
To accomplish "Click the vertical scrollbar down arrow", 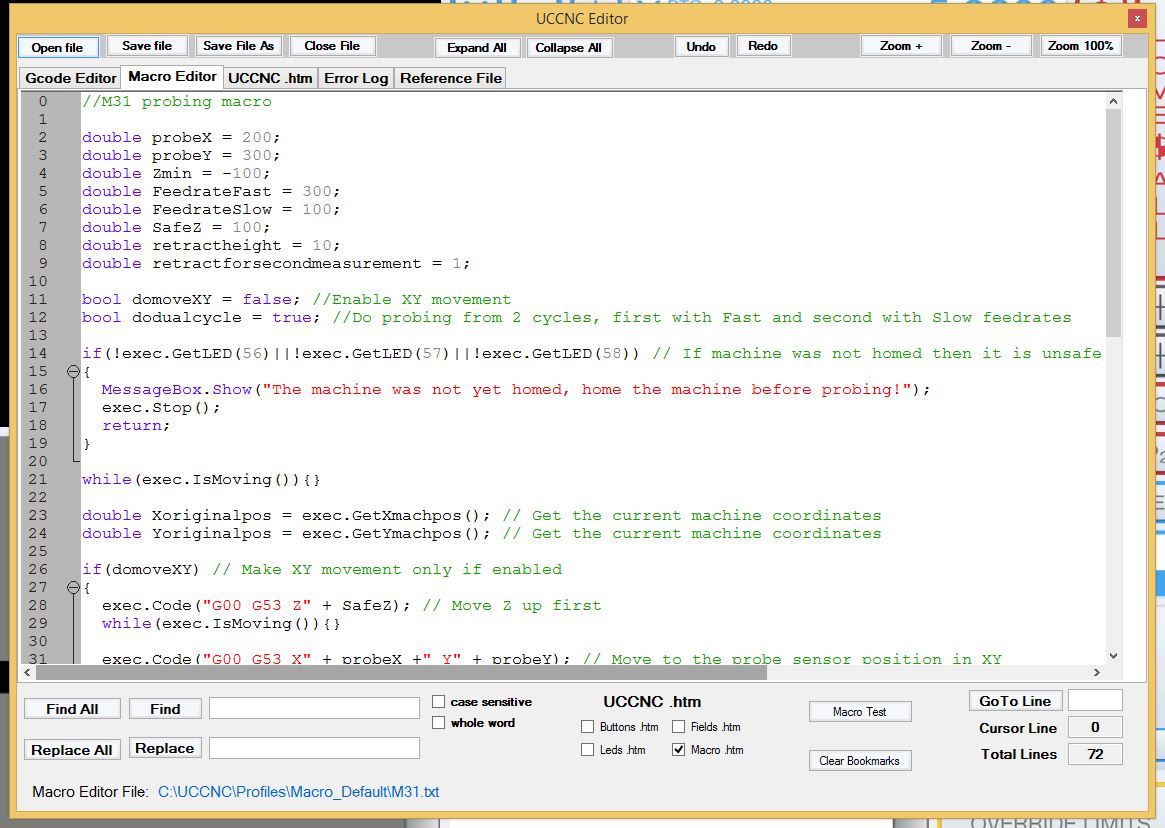I will pos(1113,656).
